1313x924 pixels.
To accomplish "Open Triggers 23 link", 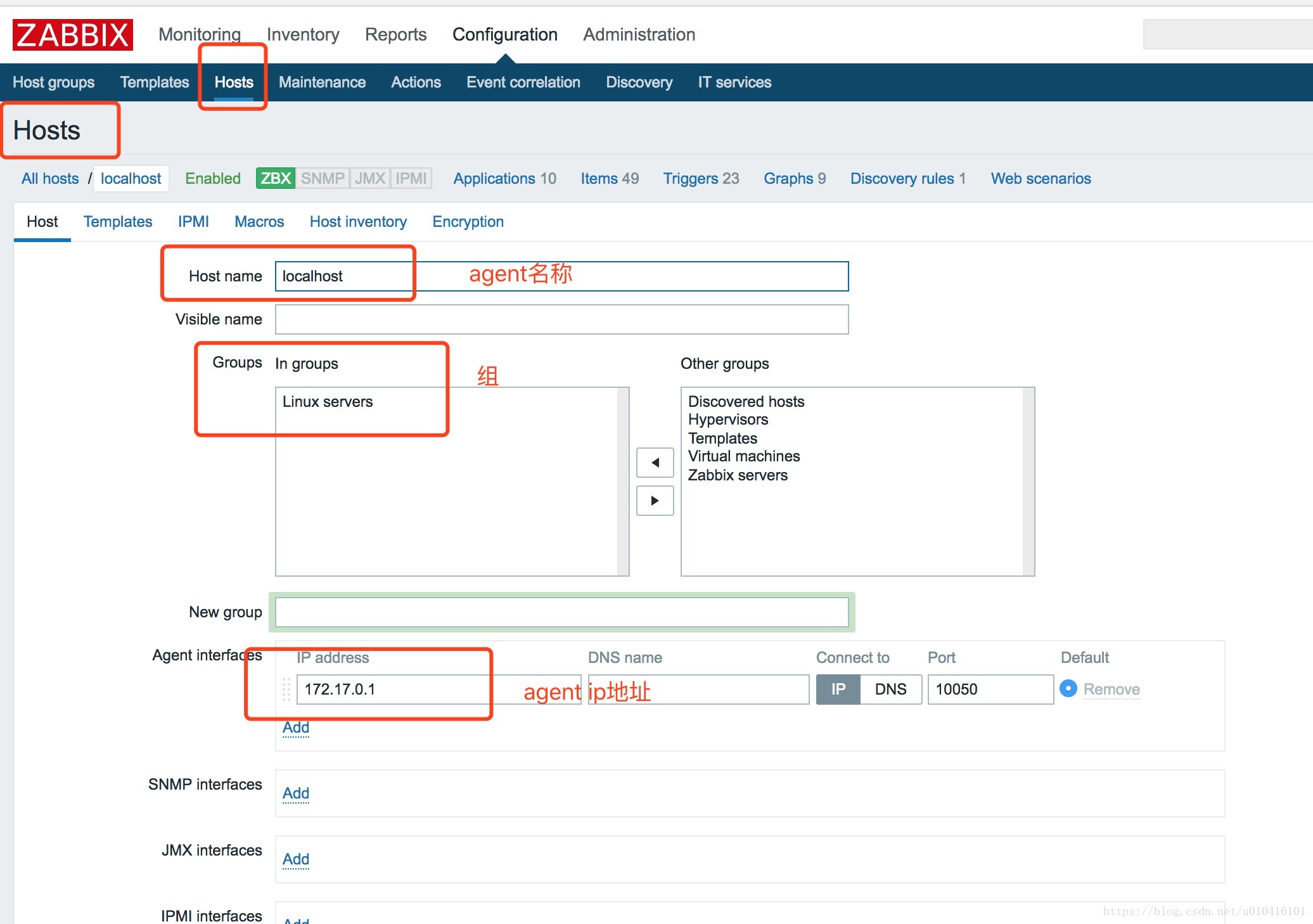I will click(701, 179).
